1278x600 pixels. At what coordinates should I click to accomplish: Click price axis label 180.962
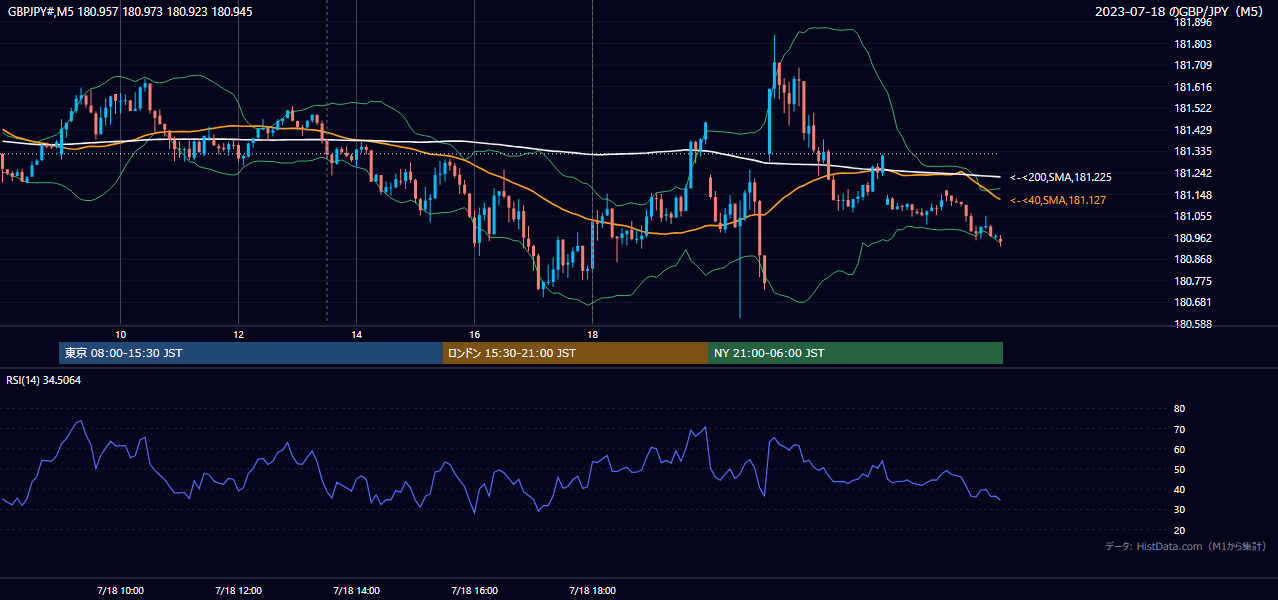point(1193,238)
